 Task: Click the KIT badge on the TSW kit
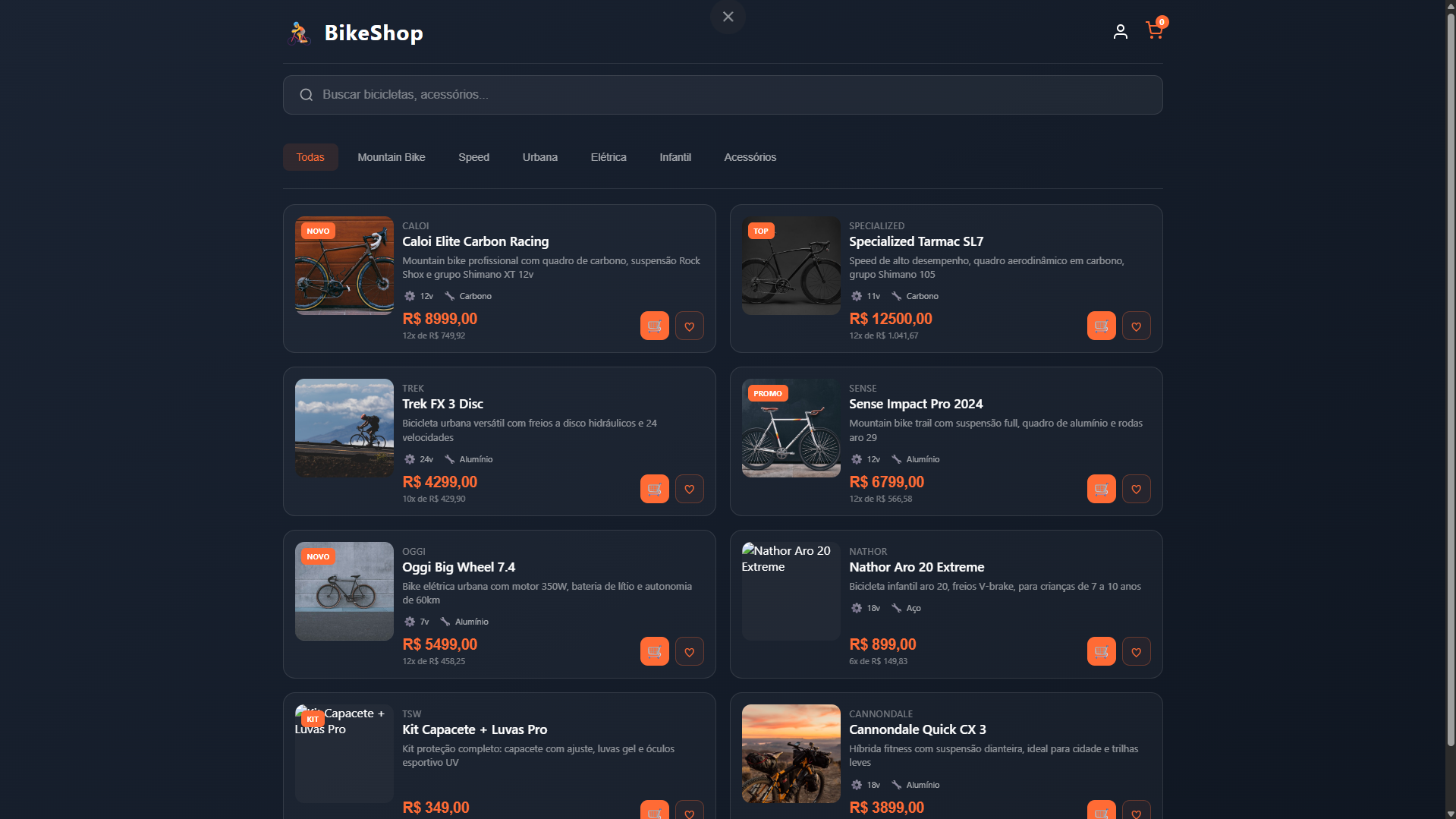click(x=313, y=719)
